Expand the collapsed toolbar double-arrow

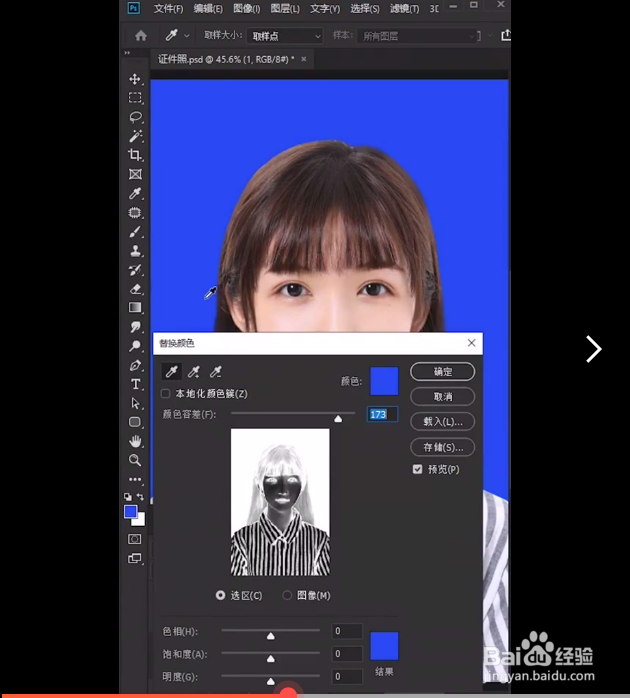tap(128, 53)
